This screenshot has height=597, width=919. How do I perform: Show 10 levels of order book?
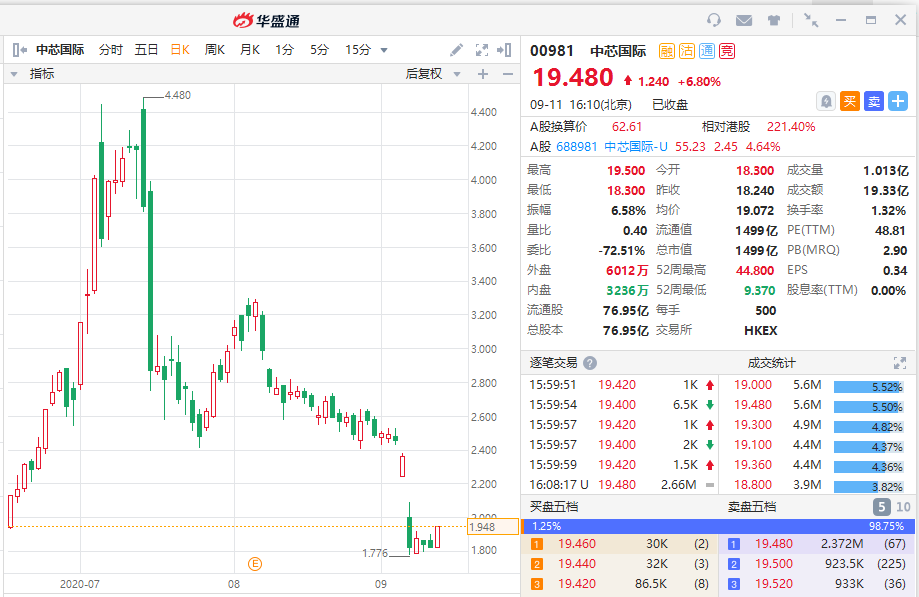click(904, 507)
